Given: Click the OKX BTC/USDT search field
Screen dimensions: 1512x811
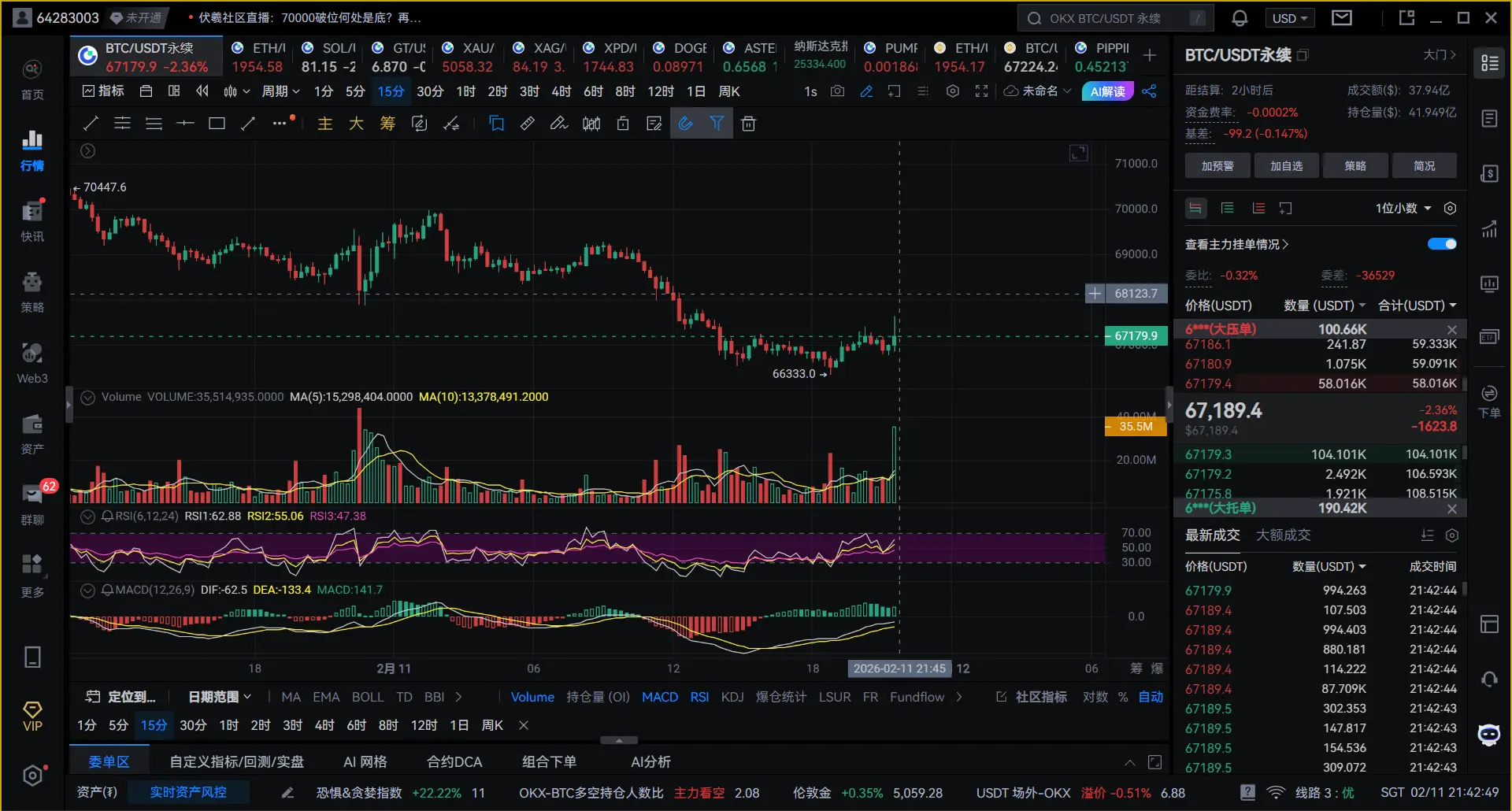Looking at the screenshot, I should (1115, 18).
